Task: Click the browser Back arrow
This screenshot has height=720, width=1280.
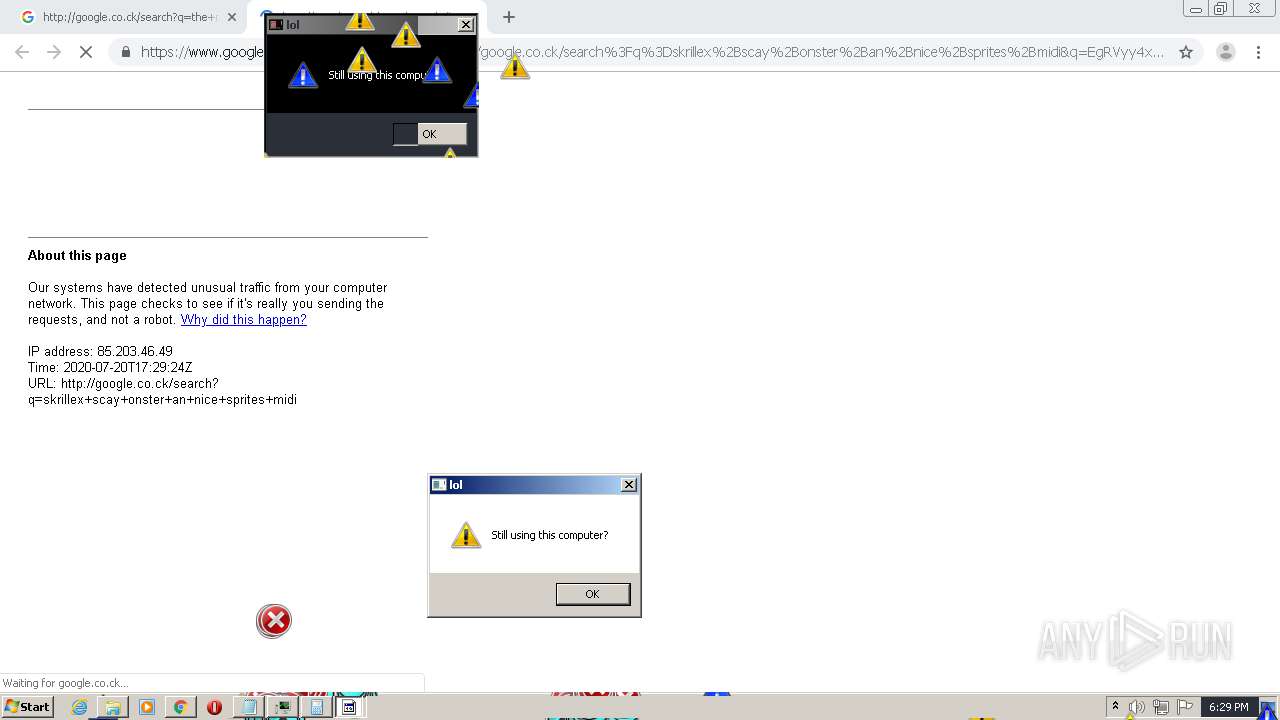Action: click(x=22, y=52)
